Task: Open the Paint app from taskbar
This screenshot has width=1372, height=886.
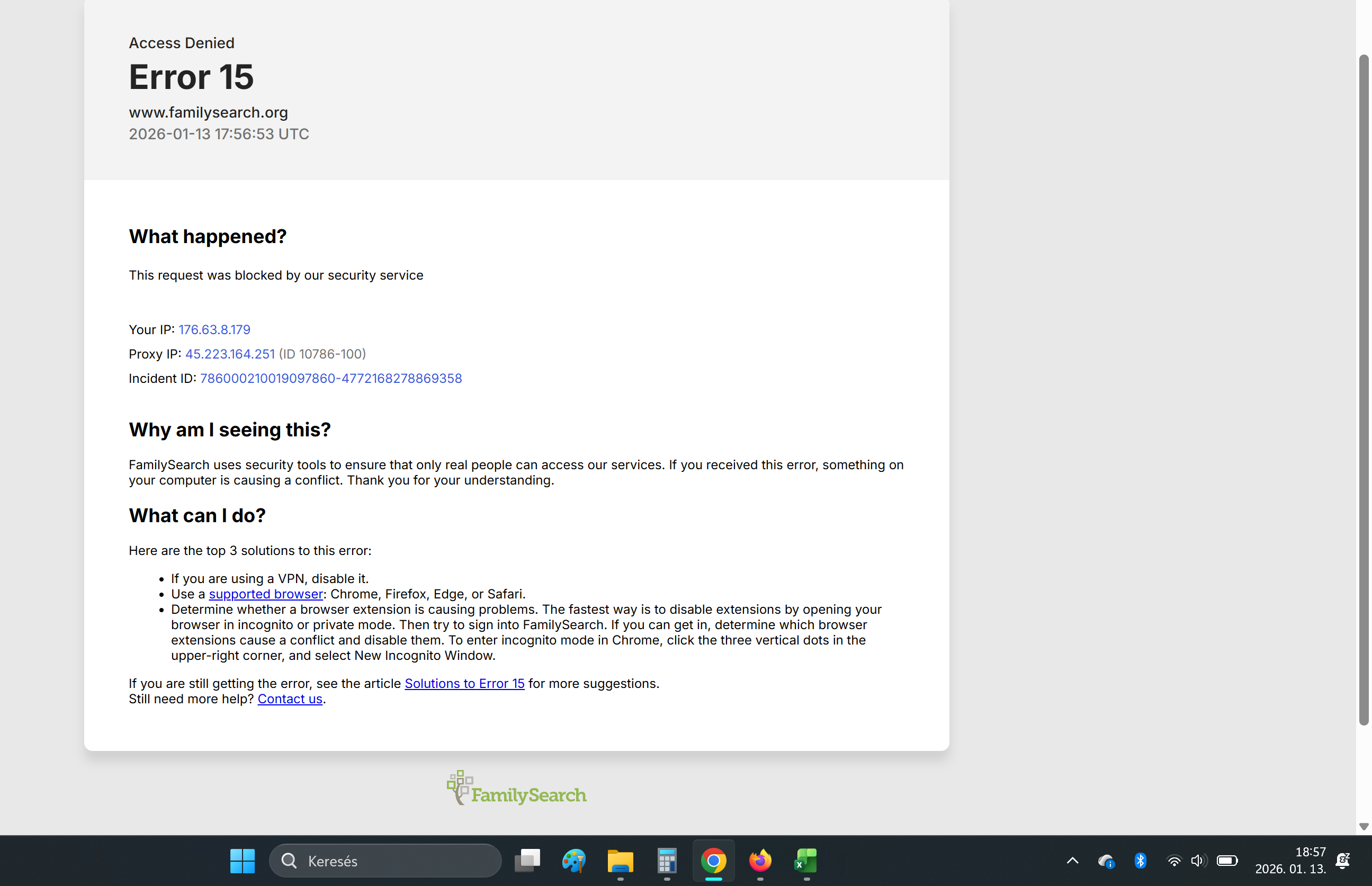Action: (x=573, y=861)
